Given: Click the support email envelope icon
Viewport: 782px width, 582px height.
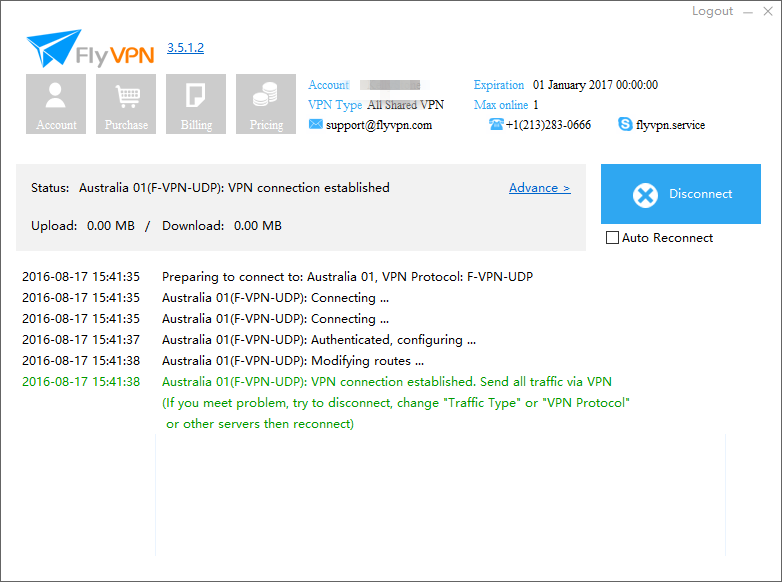Looking at the screenshot, I should (x=315, y=124).
